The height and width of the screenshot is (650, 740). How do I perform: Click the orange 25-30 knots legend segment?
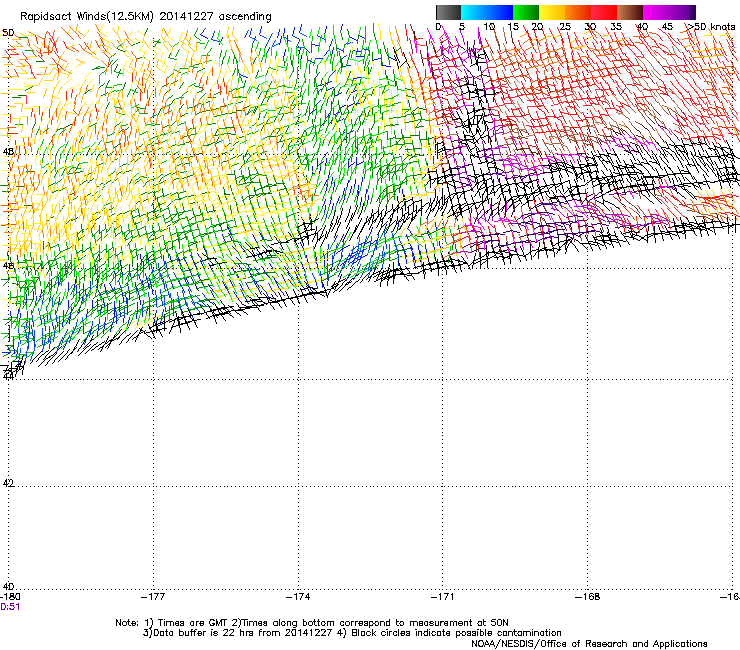(578, 12)
